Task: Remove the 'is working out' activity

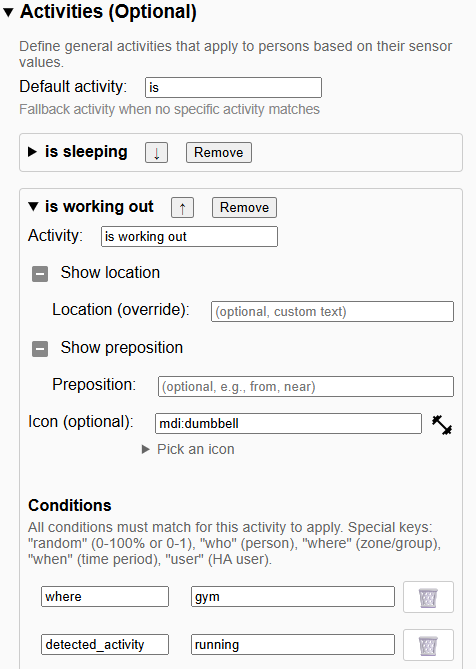Action: [x=244, y=207]
